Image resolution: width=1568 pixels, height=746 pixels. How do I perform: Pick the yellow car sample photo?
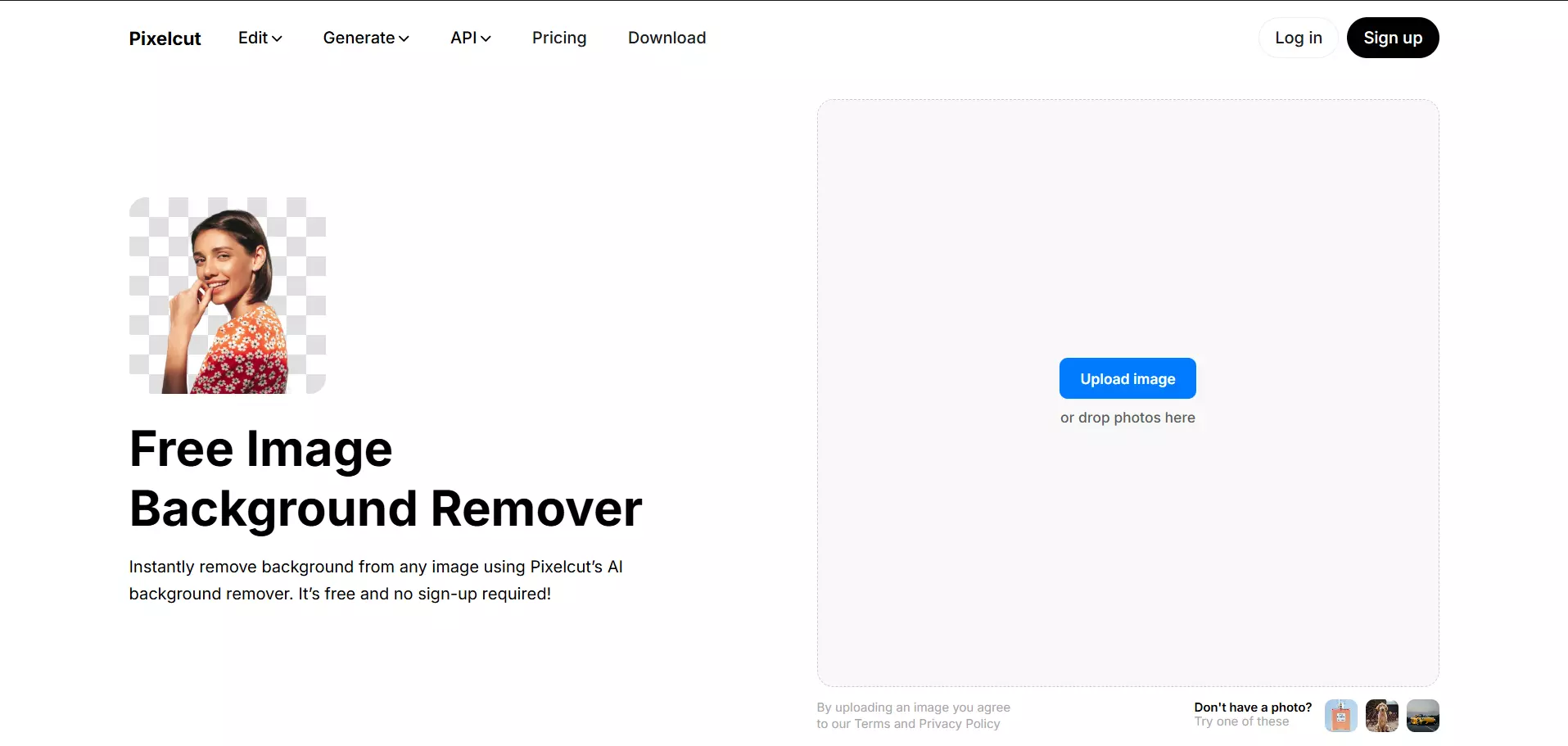point(1422,716)
